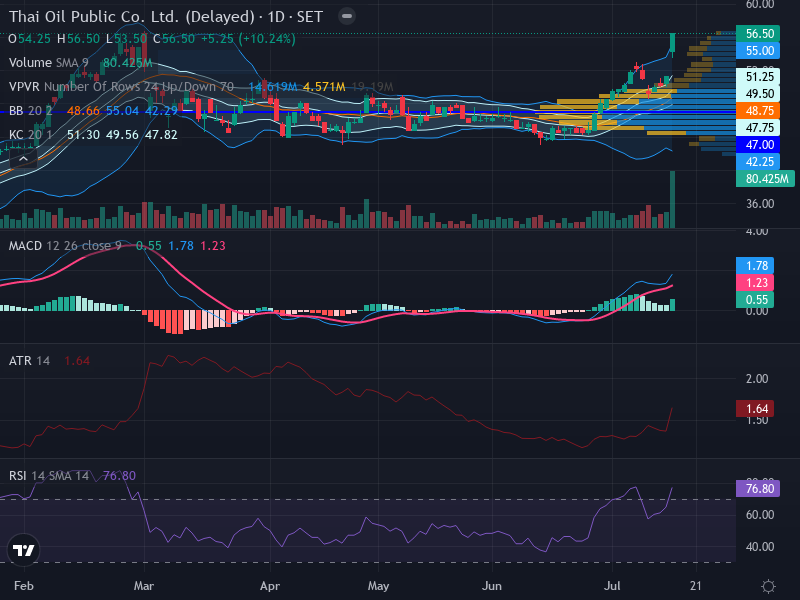Open Thai Oil Public Co. Ltd. symbol title
This screenshot has height=600, width=800.
click(x=166, y=17)
